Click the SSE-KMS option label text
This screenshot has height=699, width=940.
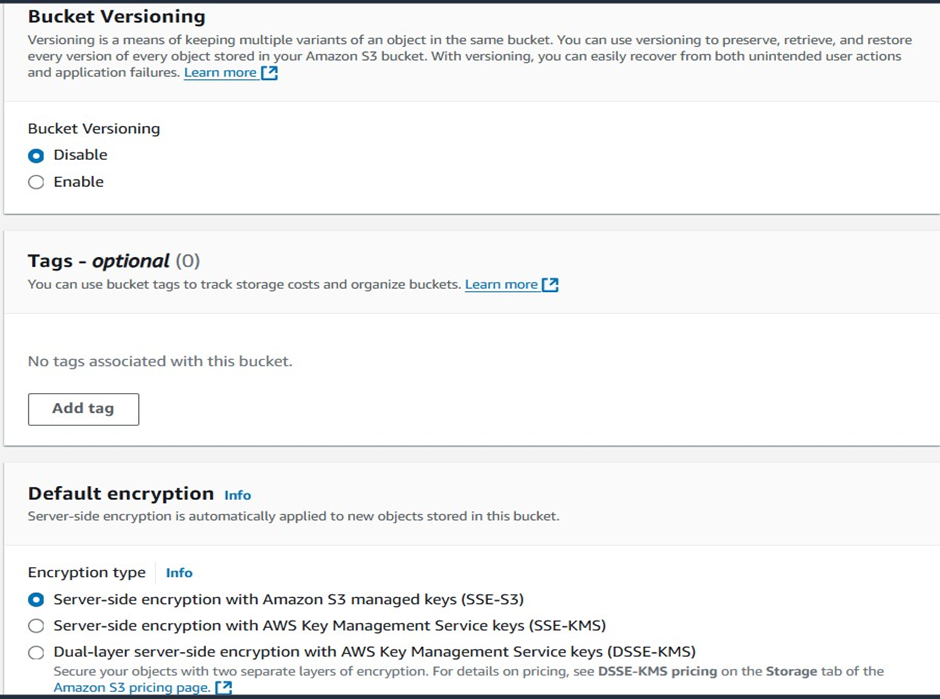[x=329, y=626]
